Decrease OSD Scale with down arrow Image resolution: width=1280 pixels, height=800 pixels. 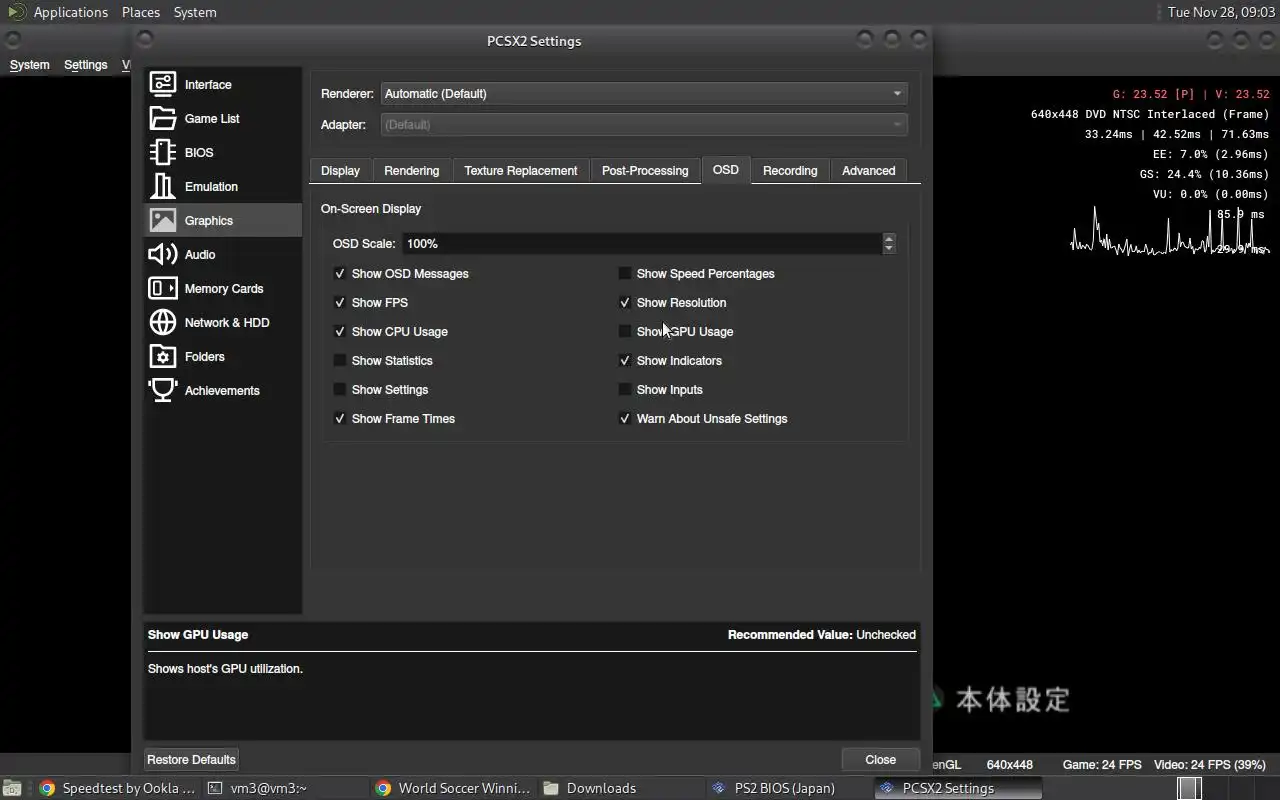coord(889,248)
